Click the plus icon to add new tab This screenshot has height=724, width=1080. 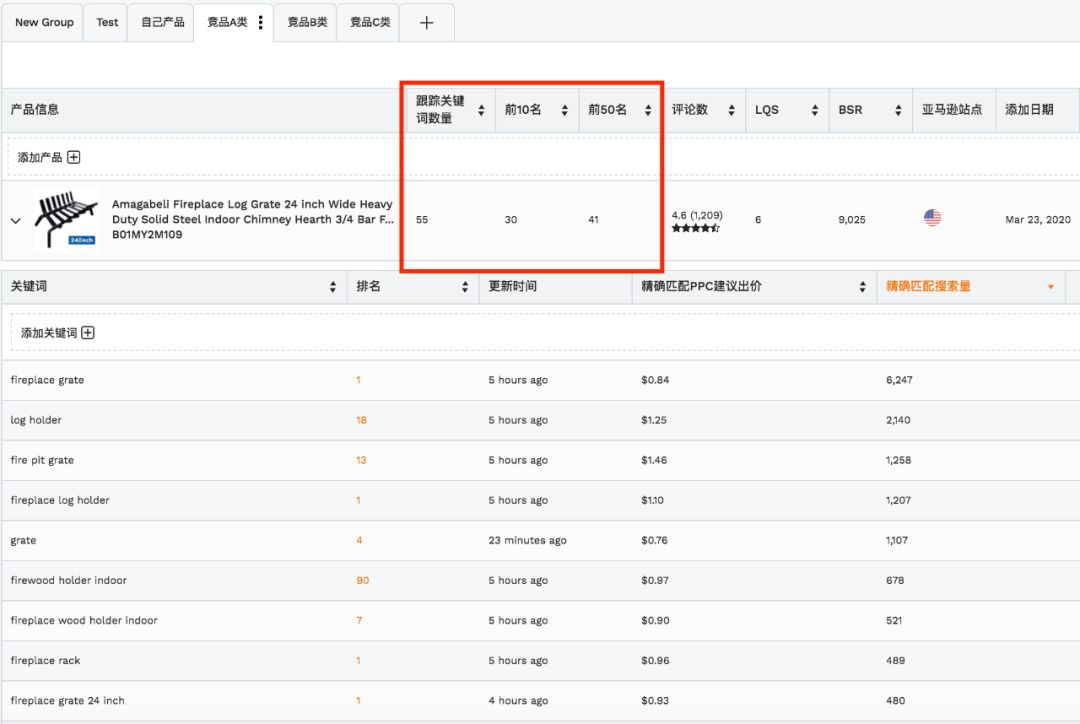[426, 23]
